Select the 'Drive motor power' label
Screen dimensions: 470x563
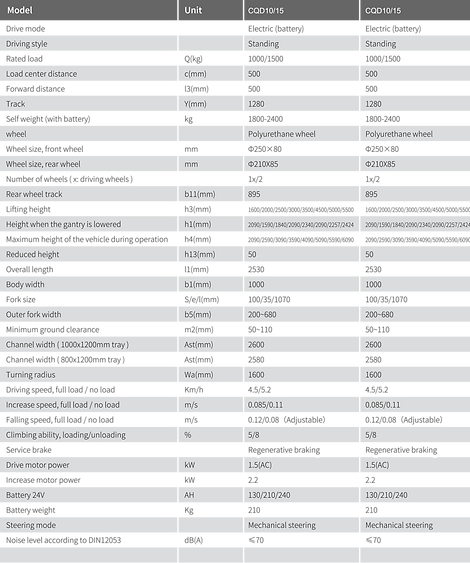pos(37,465)
